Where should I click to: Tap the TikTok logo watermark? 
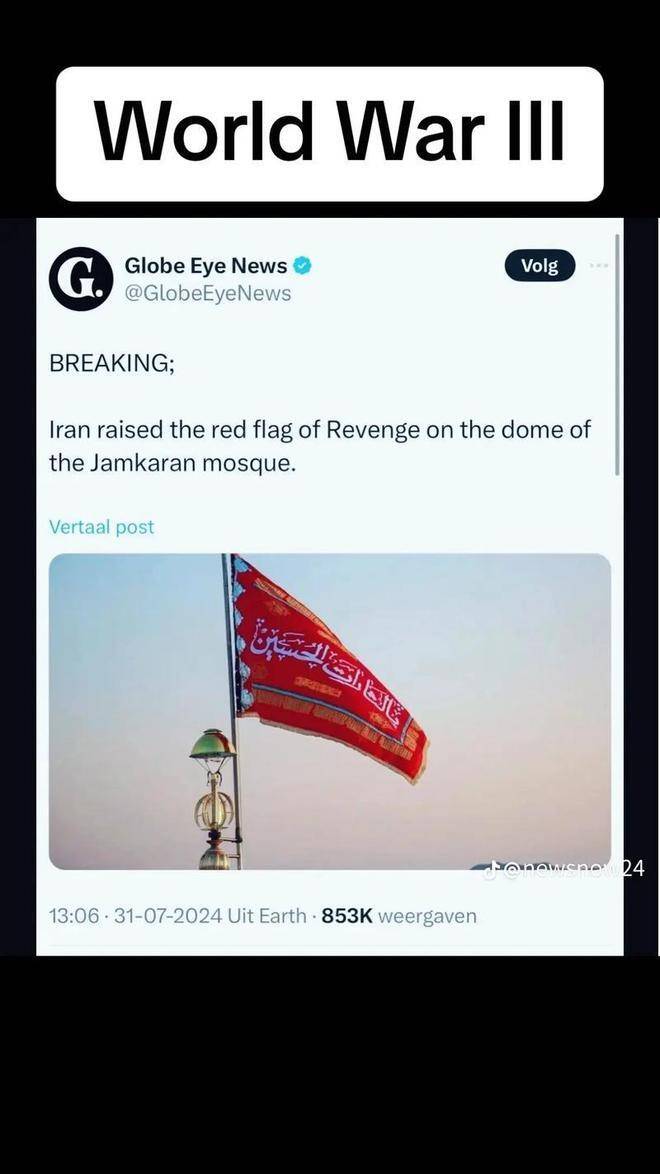tap(491, 870)
